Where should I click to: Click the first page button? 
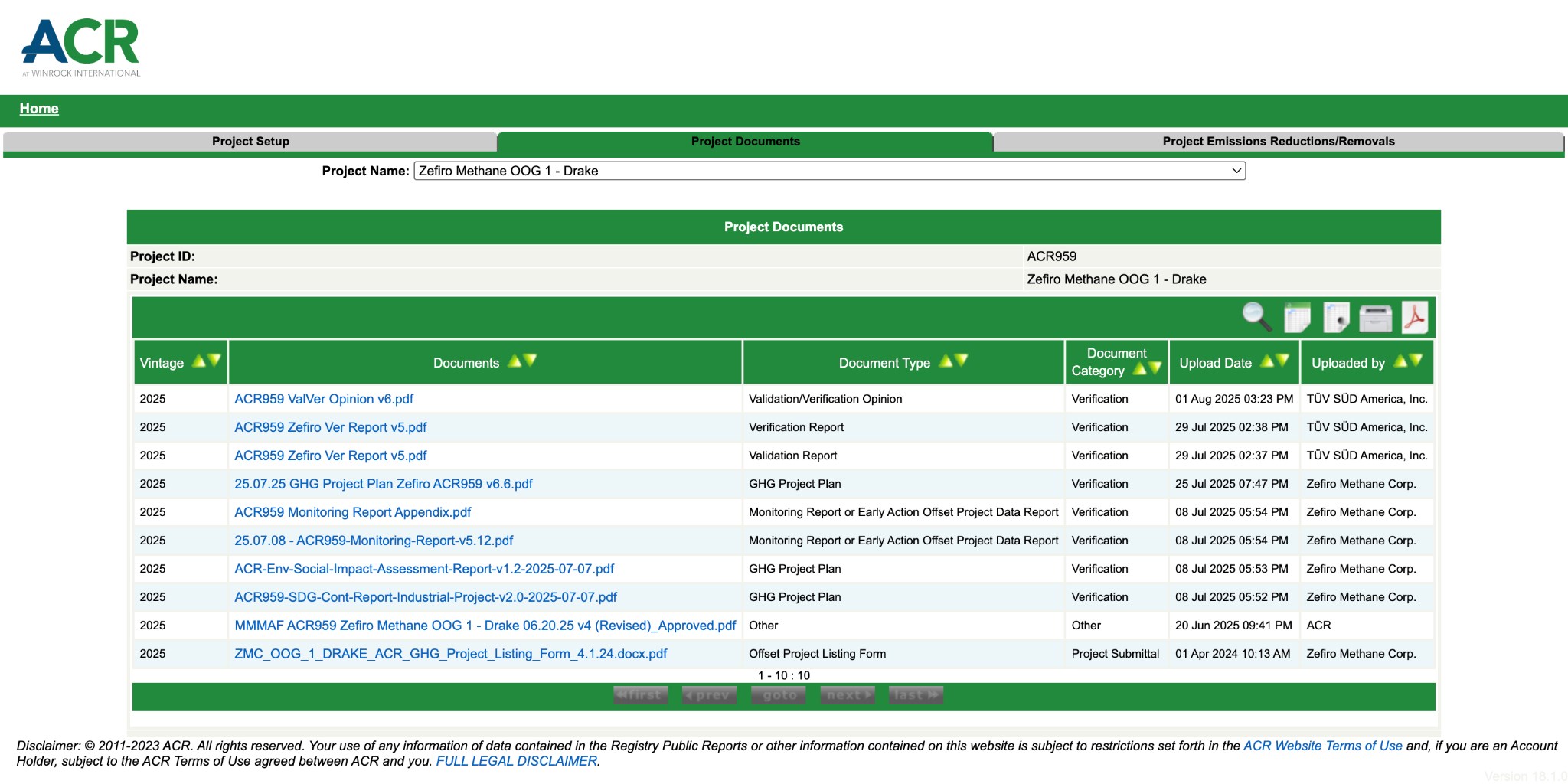click(x=641, y=695)
